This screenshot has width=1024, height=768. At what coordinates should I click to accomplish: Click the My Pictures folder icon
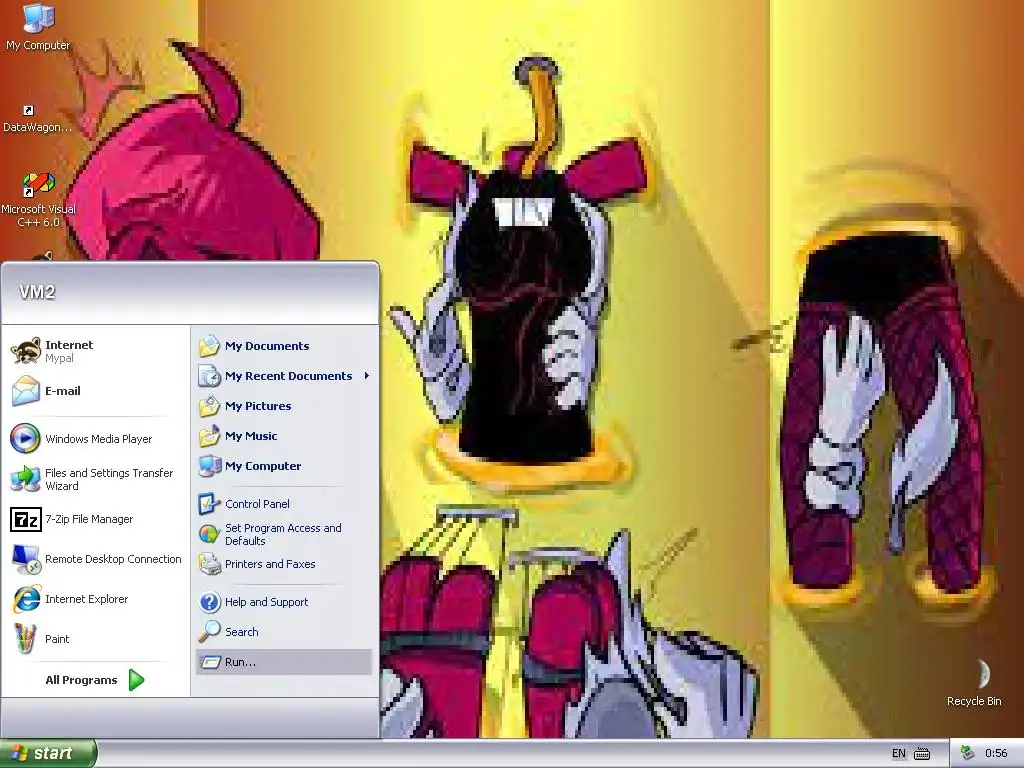click(x=209, y=406)
